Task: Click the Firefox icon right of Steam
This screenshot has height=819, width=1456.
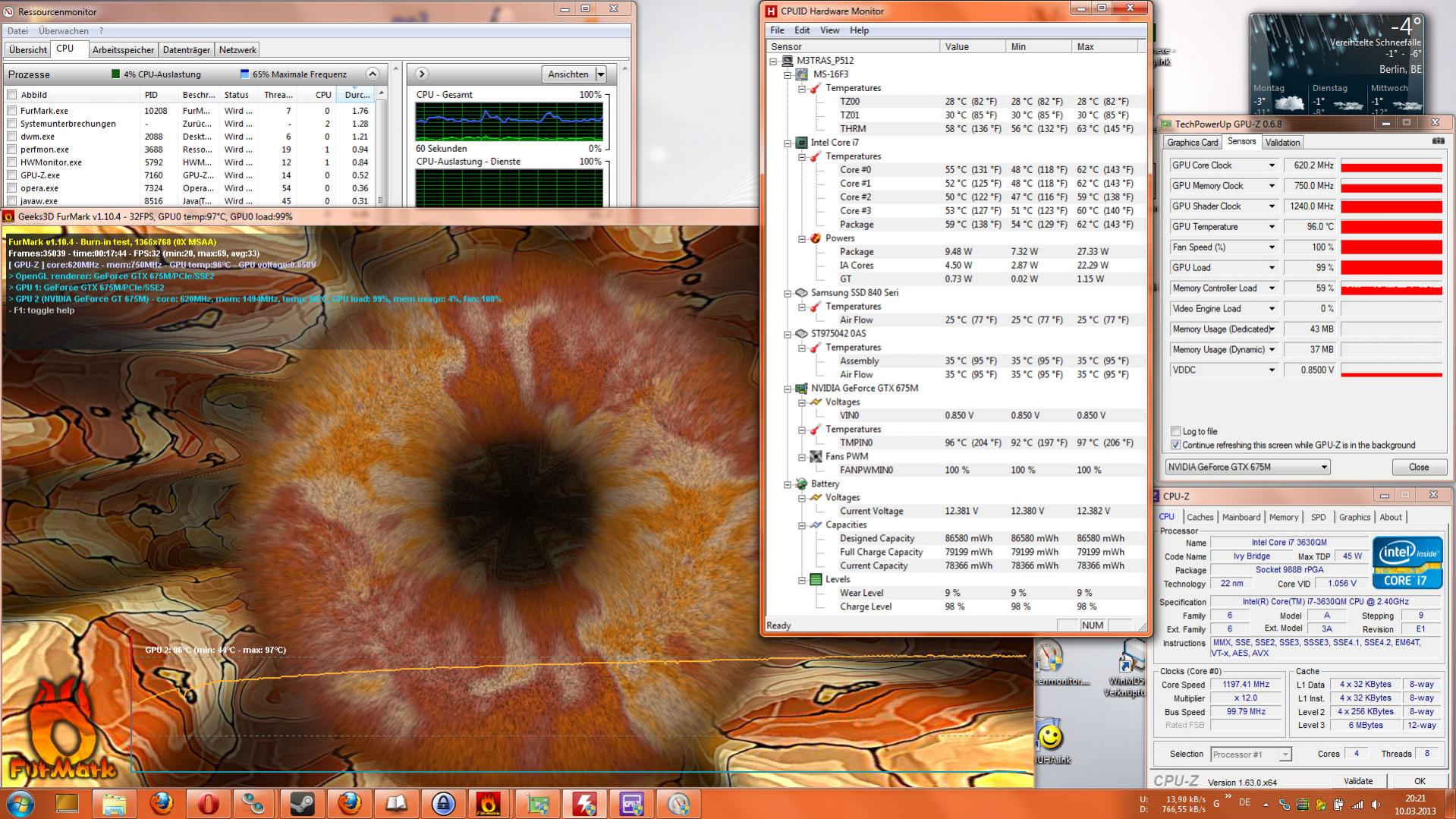Action: 349,803
